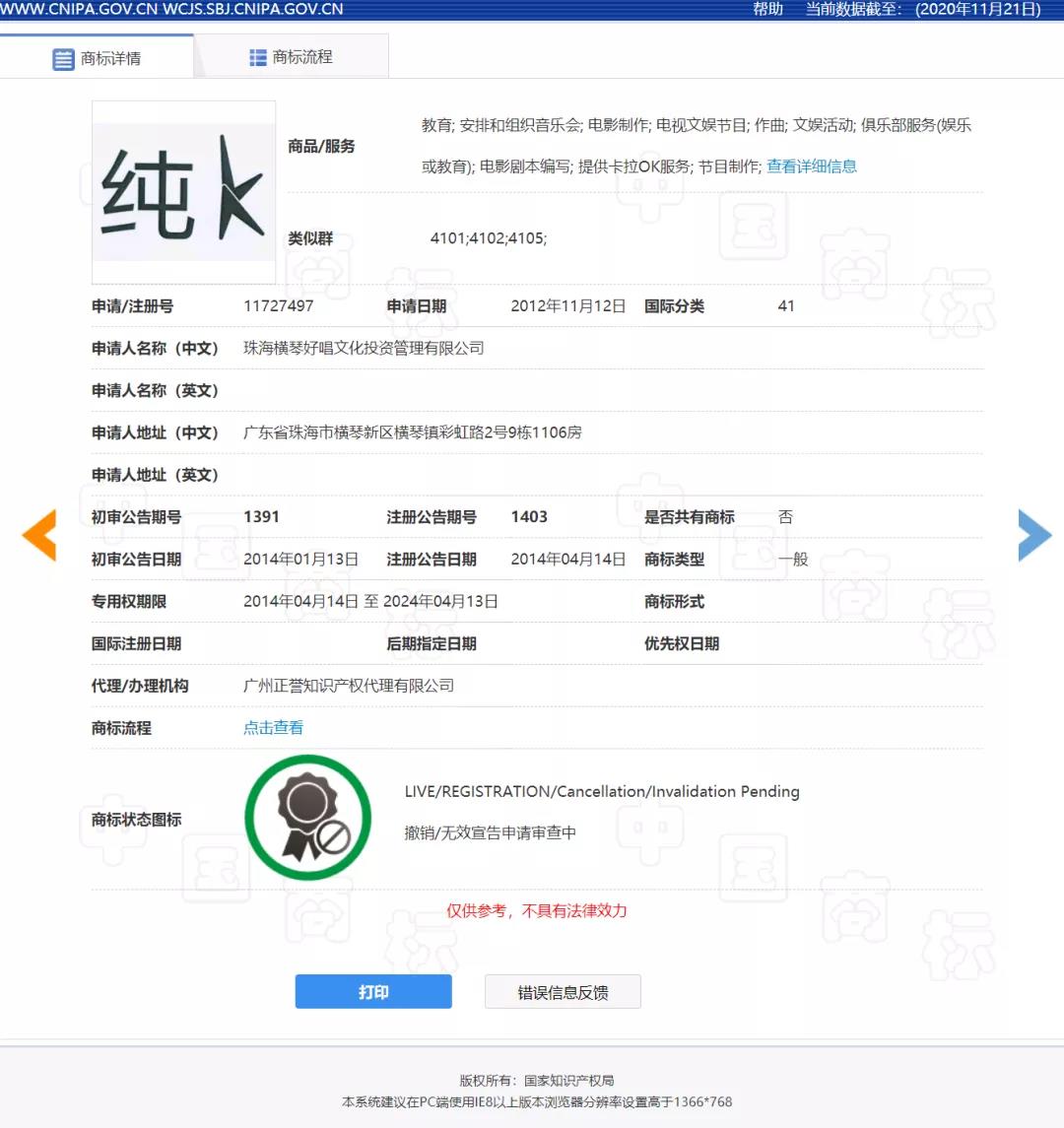The height and width of the screenshot is (1128, 1064).
Task: Click the grid icon on 商标流程 tab
Action: (x=258, y=57)
